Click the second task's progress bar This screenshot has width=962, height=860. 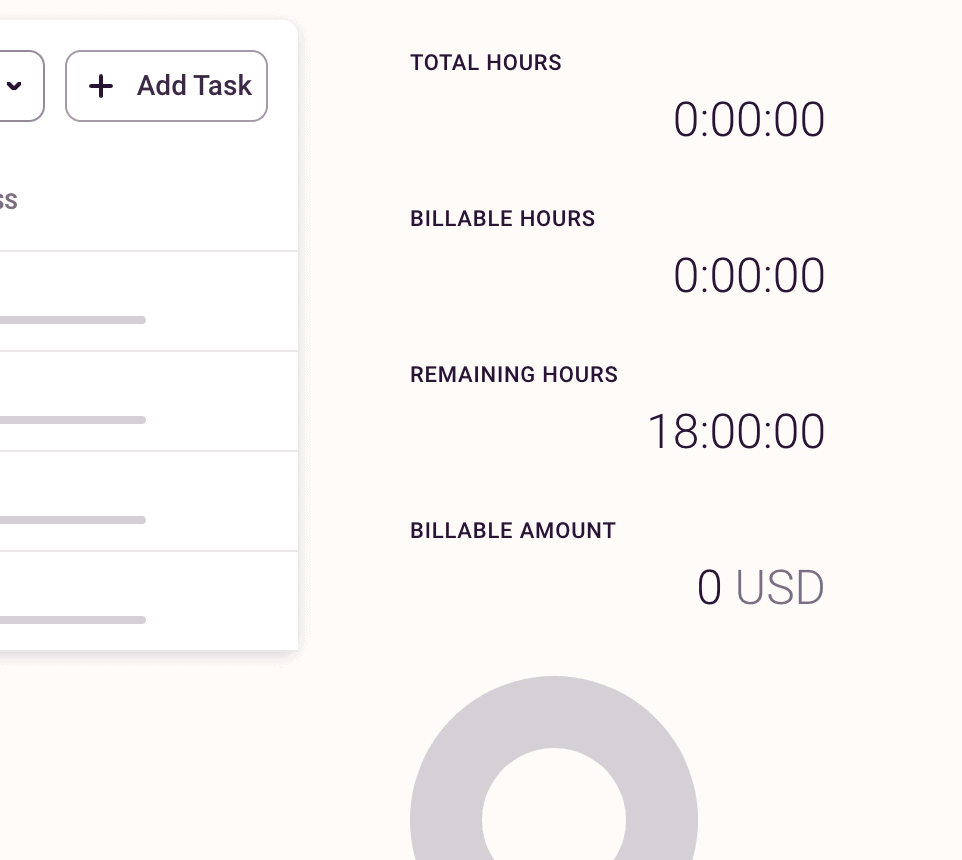pyautogui.click(x=72, y=420)
